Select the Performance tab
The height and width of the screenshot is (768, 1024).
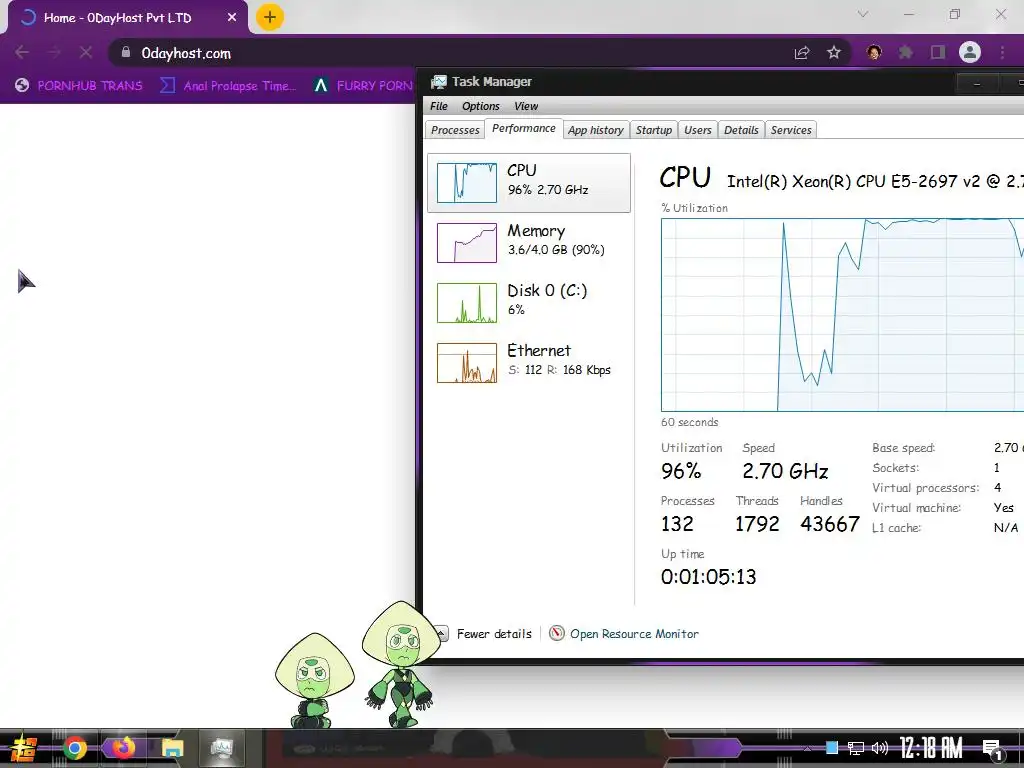coord(524,129)
